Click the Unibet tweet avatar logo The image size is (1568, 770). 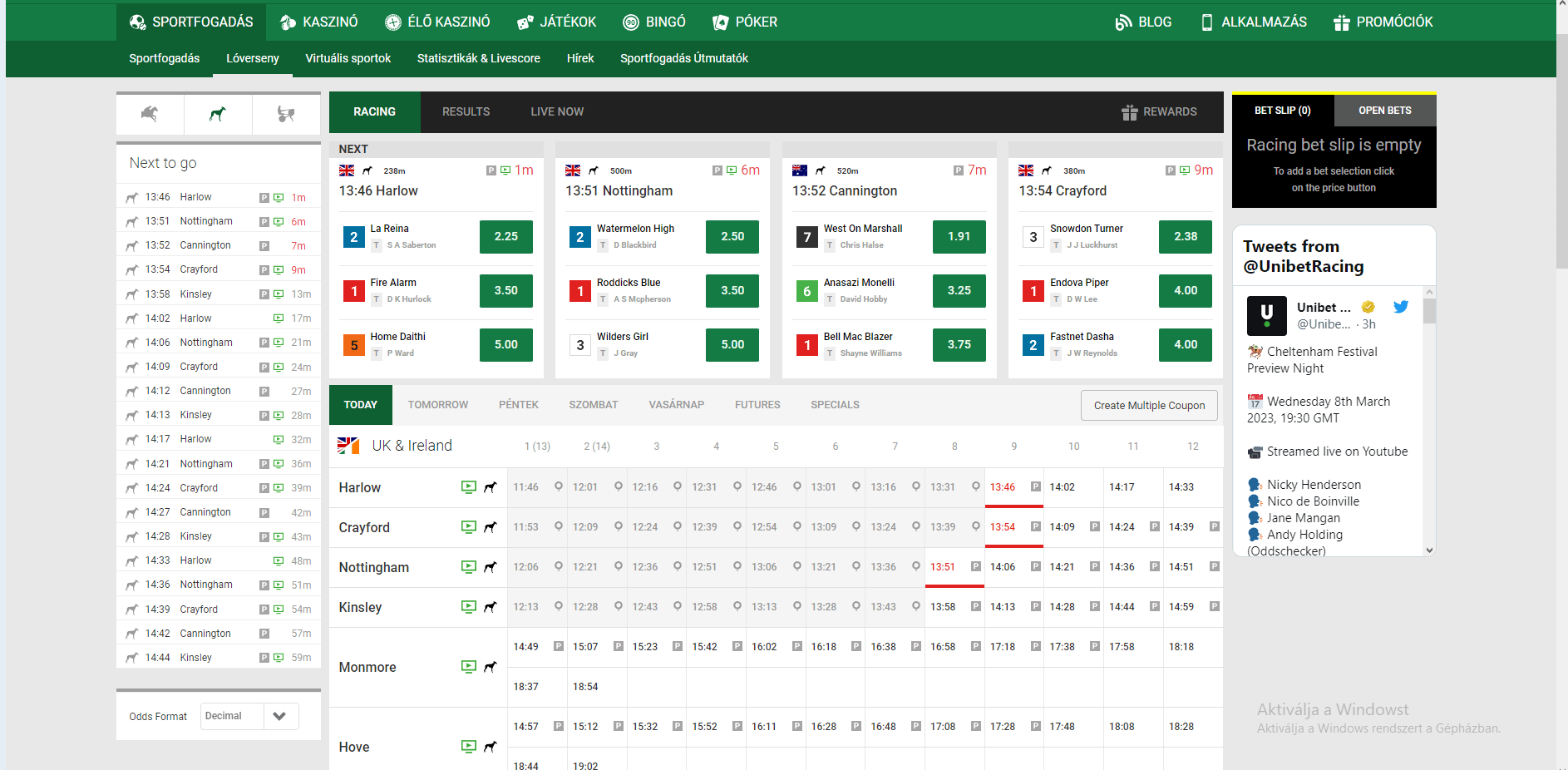1267,315
